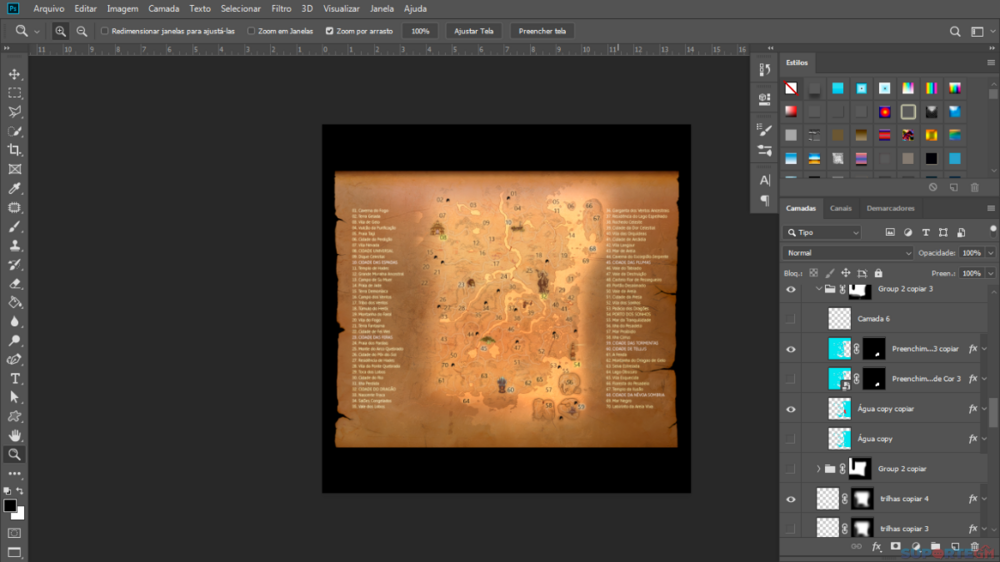Select the Horizontal Type tool

[15, 378]
